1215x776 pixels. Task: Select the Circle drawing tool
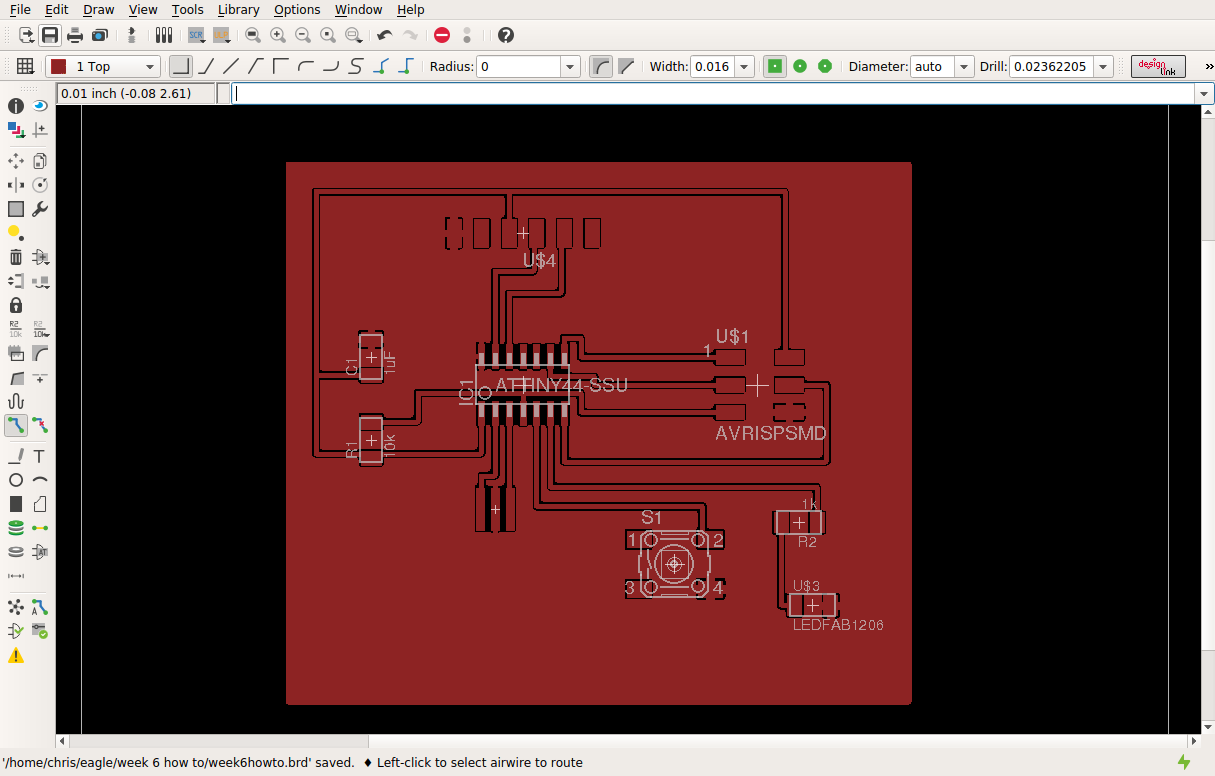click(x=16, y=480)
